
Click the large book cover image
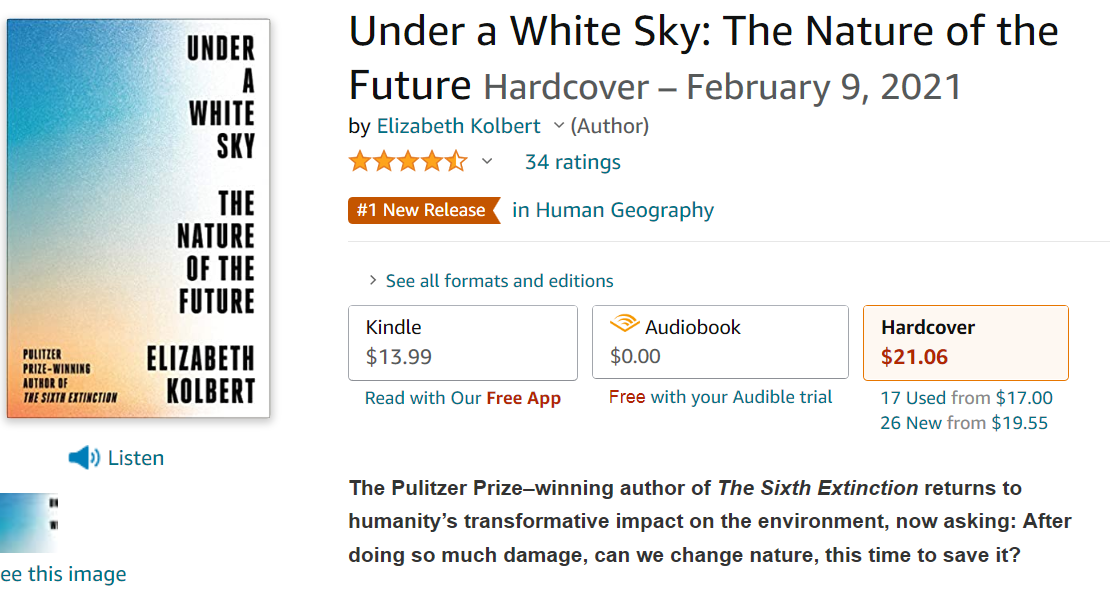pos(138,218)
